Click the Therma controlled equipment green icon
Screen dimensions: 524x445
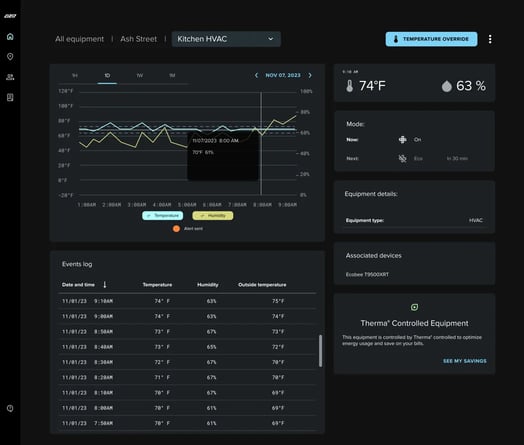click(x=414, y=307)
